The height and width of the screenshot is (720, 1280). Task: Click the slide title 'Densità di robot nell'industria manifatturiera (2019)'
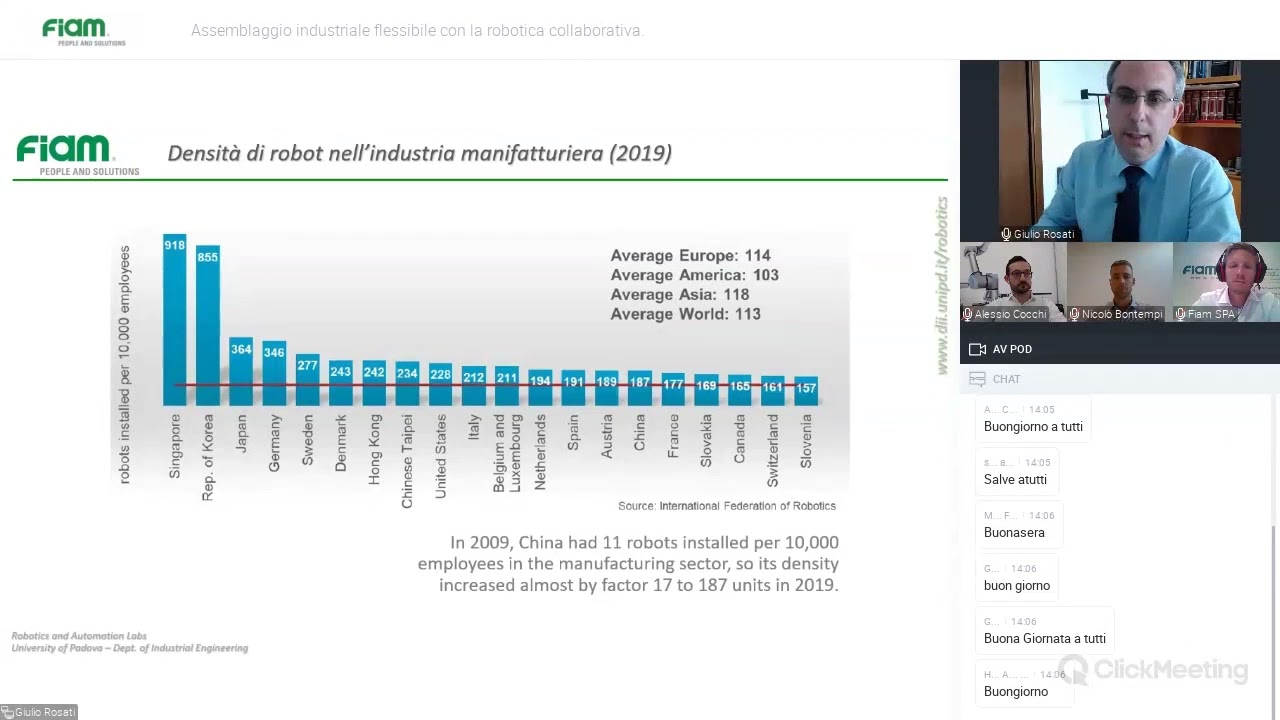point(419,153)
